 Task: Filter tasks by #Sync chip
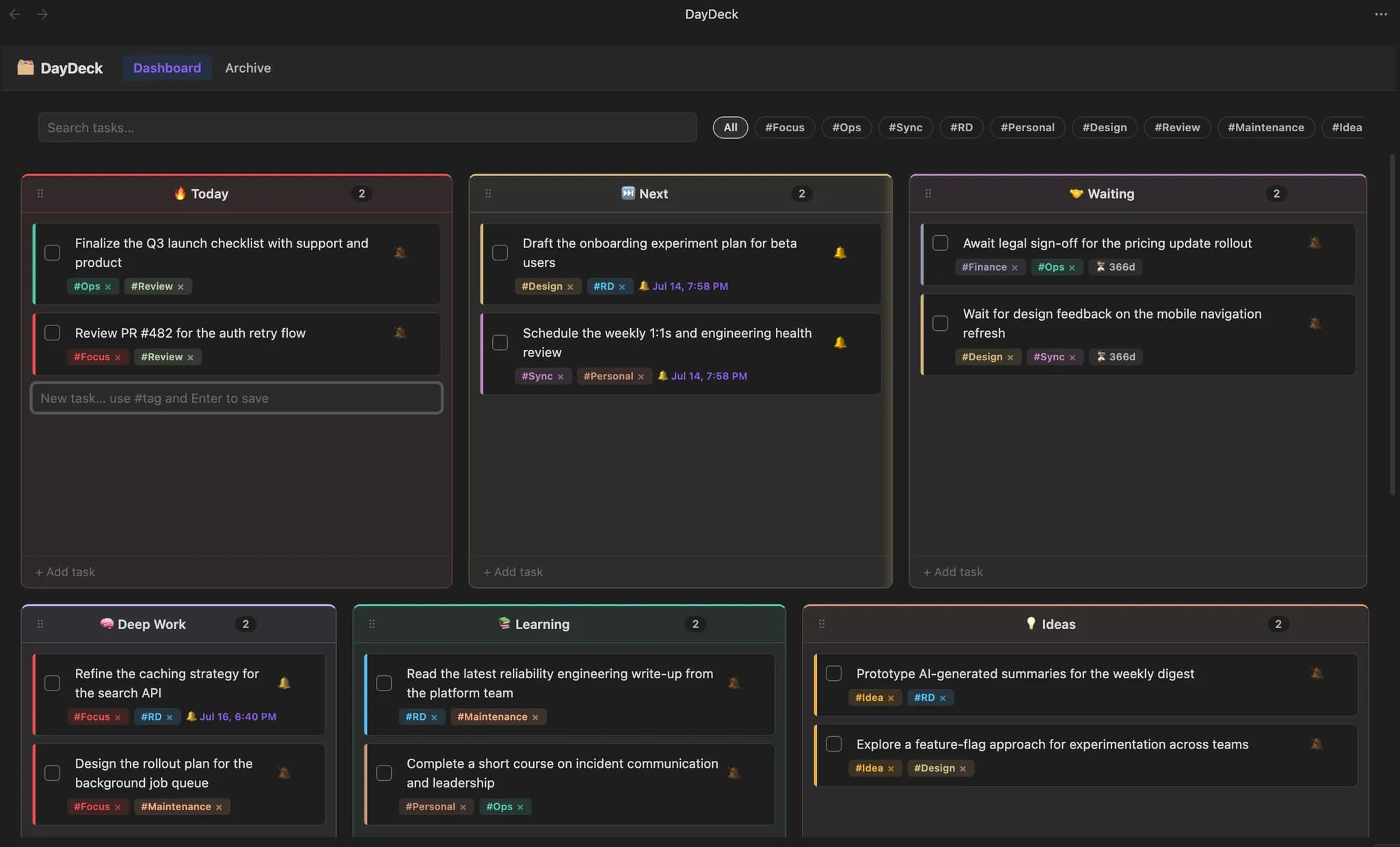point(906,127)
